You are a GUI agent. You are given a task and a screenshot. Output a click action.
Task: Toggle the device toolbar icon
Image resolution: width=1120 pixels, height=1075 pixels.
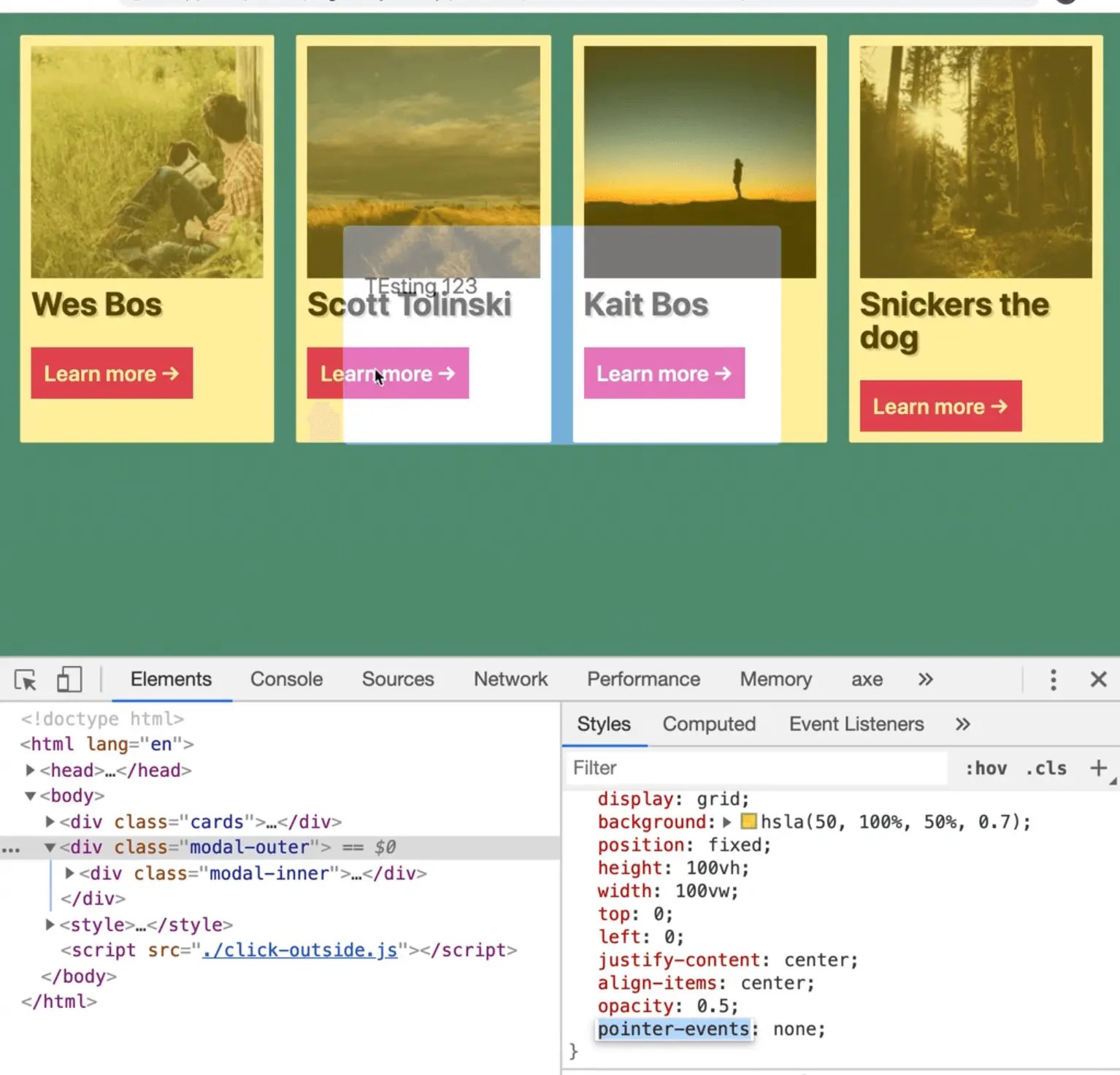click(69, 680)
